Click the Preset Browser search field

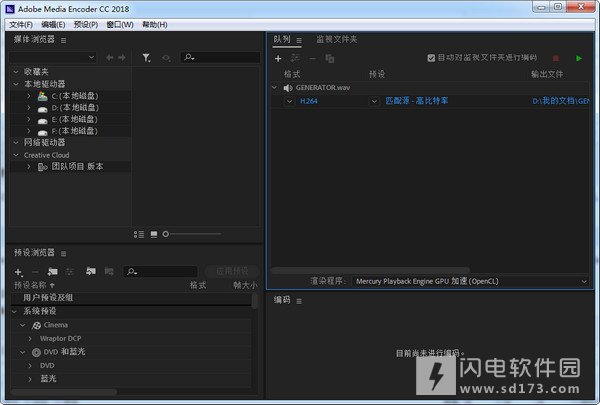[x=160, y=271]
